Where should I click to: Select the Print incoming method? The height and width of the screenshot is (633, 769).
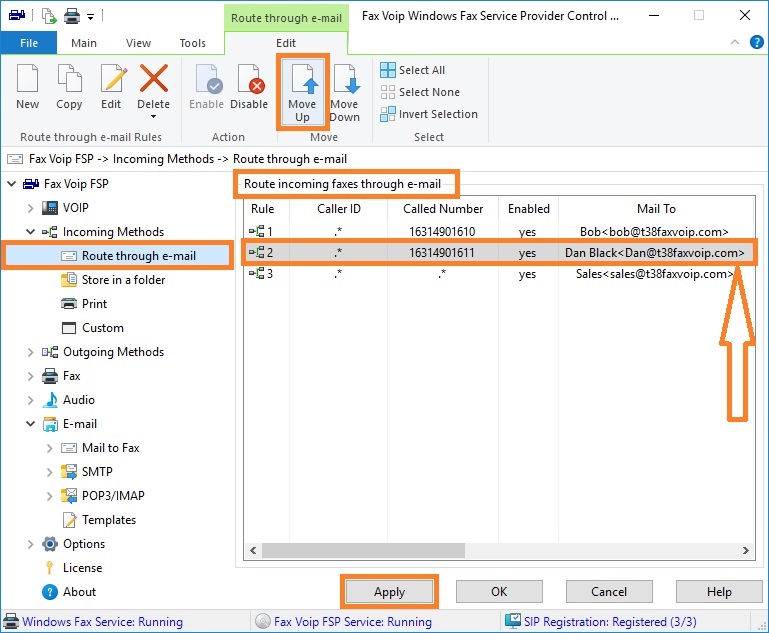click(x=84, y=304)
